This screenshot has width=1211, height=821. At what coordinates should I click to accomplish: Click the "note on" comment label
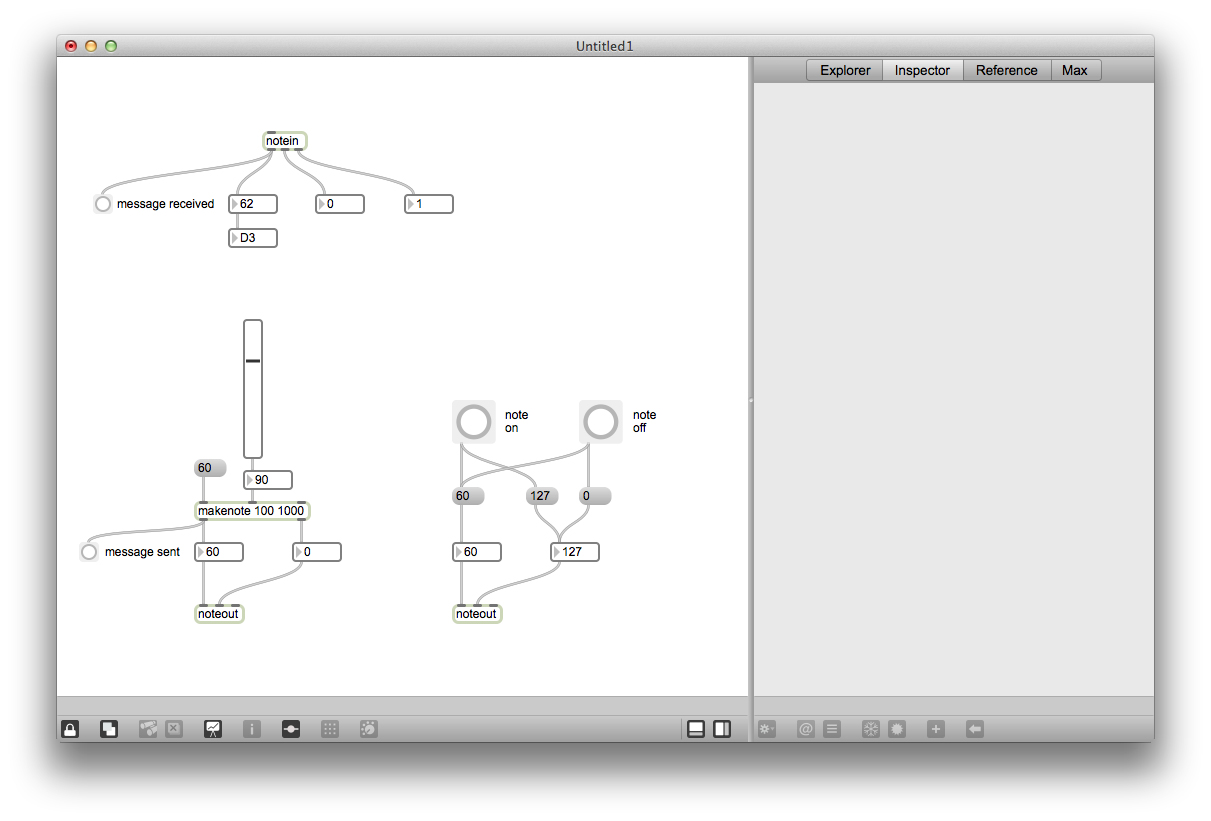[x=516, y=421]
